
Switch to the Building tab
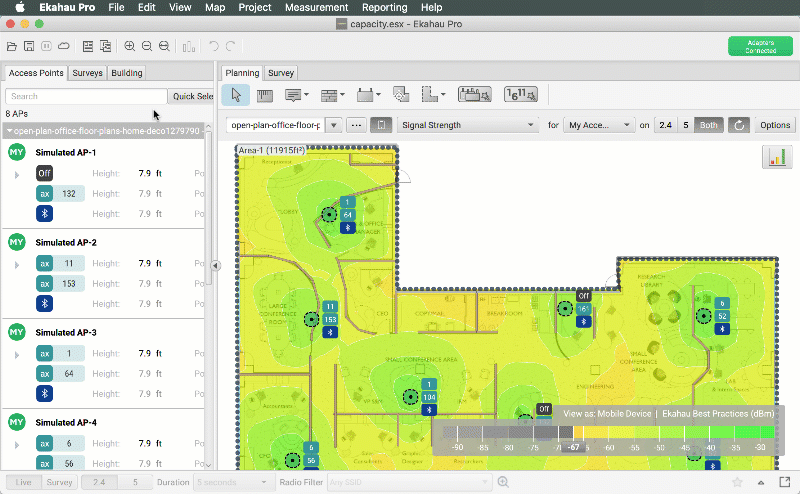127,73
